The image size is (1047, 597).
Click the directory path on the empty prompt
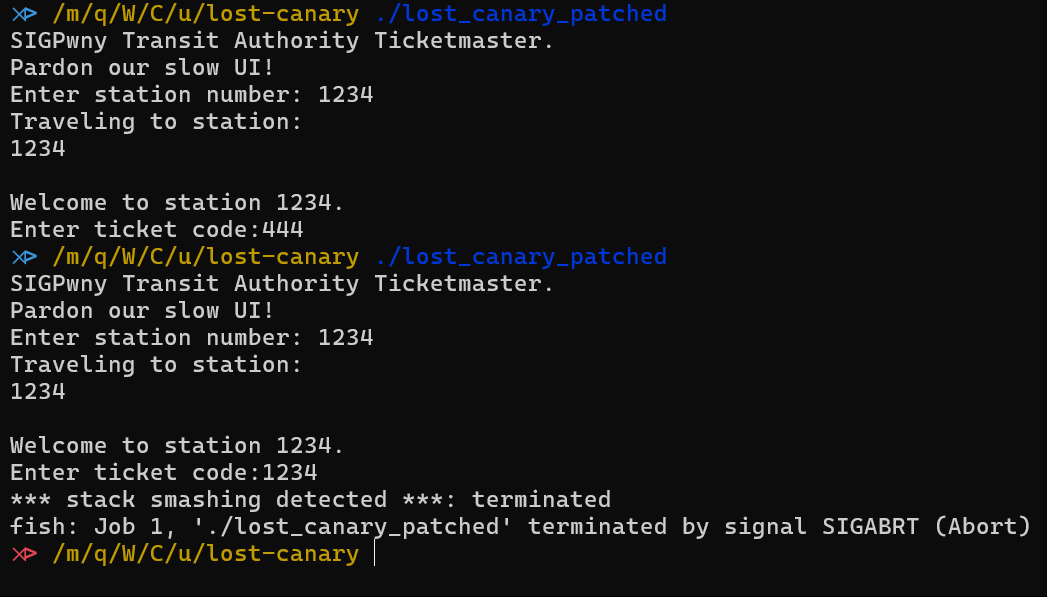(205, 554)
